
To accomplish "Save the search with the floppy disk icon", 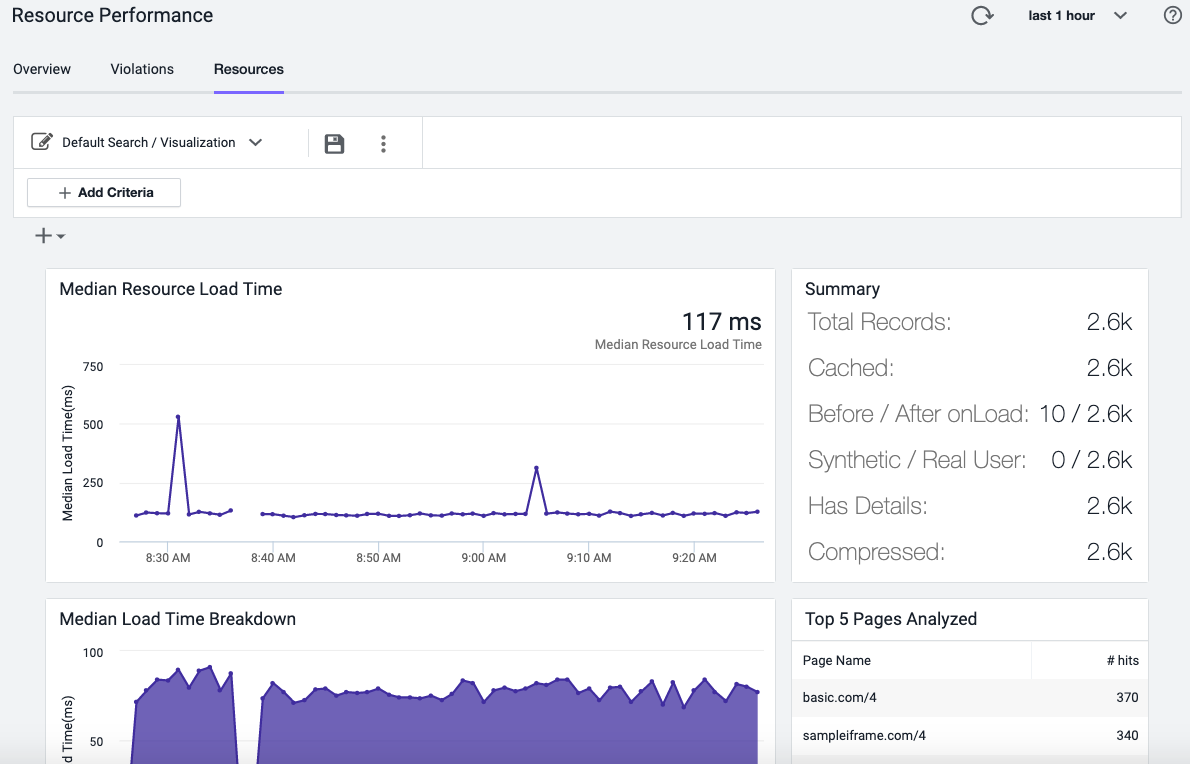I will point(334,143).
